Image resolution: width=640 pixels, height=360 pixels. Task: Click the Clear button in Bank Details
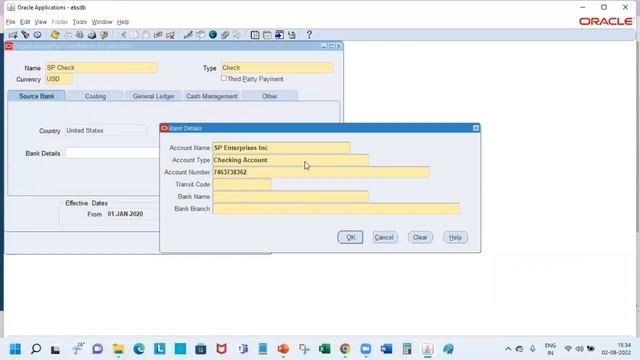[x=420, y=238]
